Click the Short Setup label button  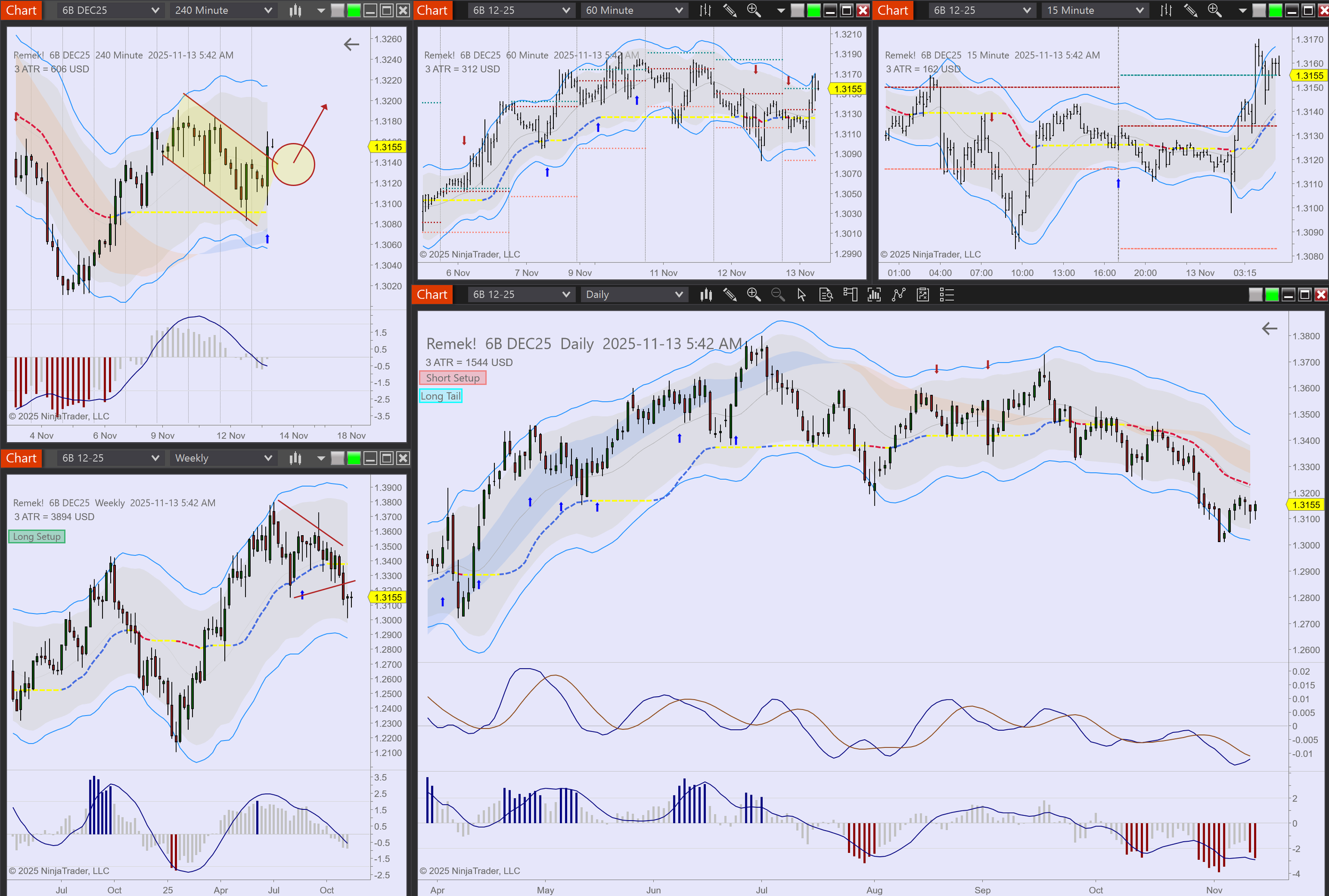click(x=452, y=378)
